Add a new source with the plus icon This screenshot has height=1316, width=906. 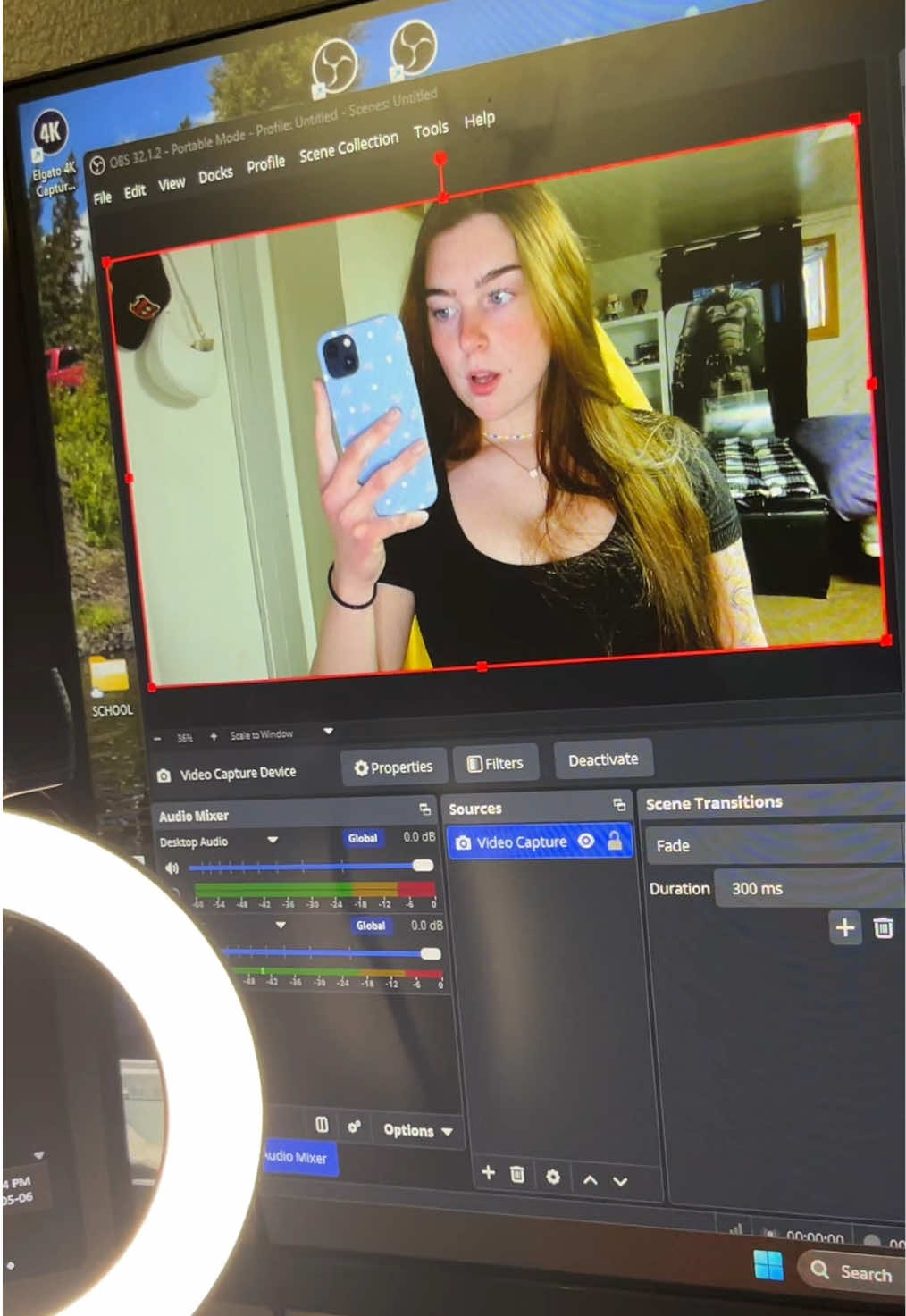[488, 1172]
